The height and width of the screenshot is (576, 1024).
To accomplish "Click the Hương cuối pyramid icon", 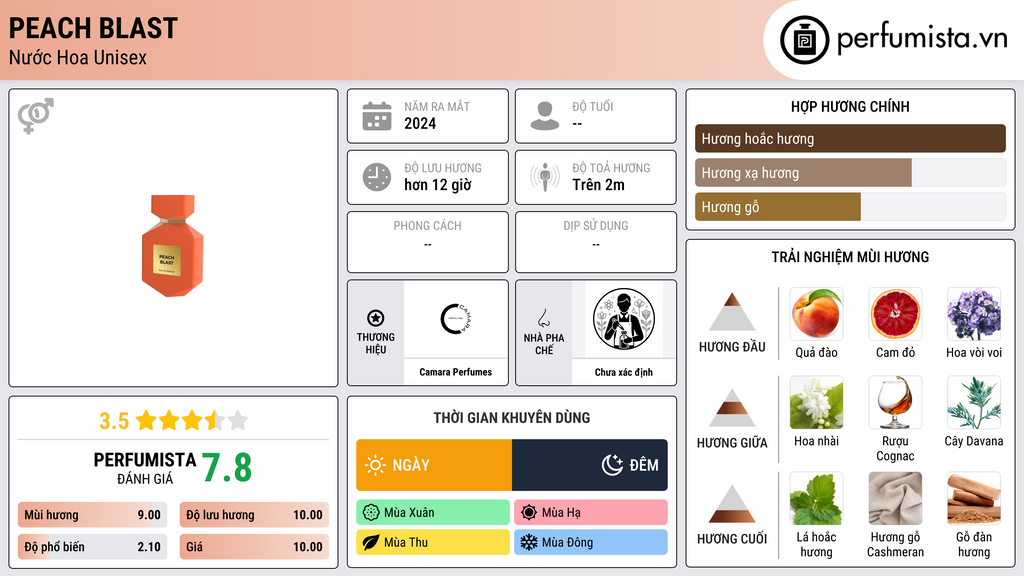I will coord(732,504).
